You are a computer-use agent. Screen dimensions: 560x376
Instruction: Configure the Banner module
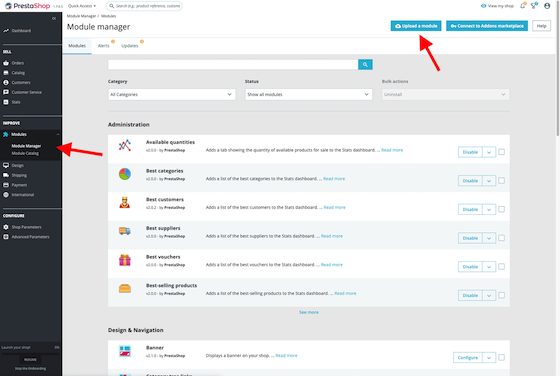coord(468,357)
